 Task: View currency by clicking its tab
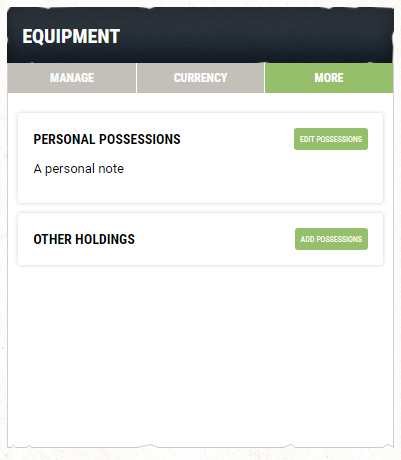200,78
